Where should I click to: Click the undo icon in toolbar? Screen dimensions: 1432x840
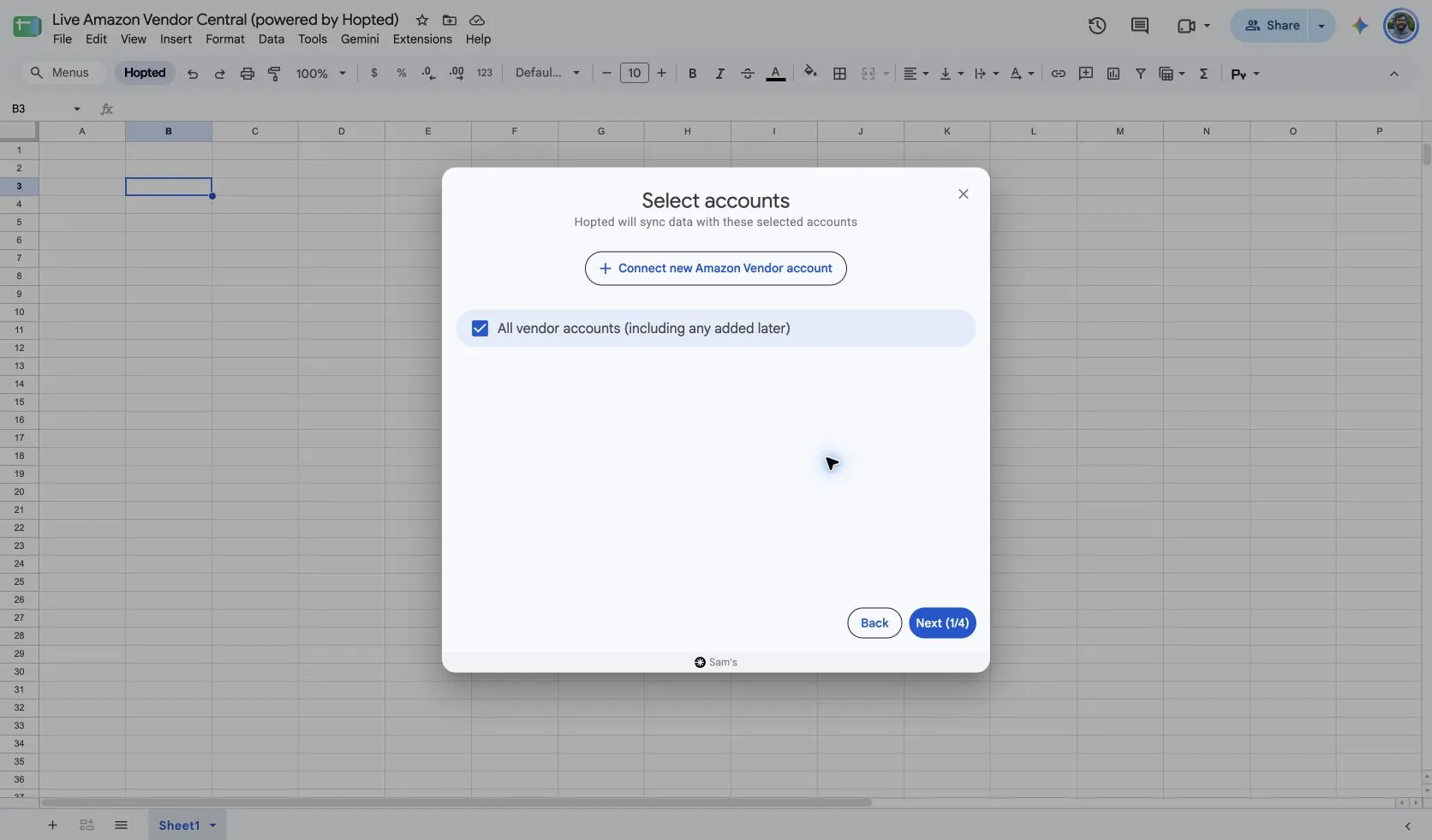[193, 74]
